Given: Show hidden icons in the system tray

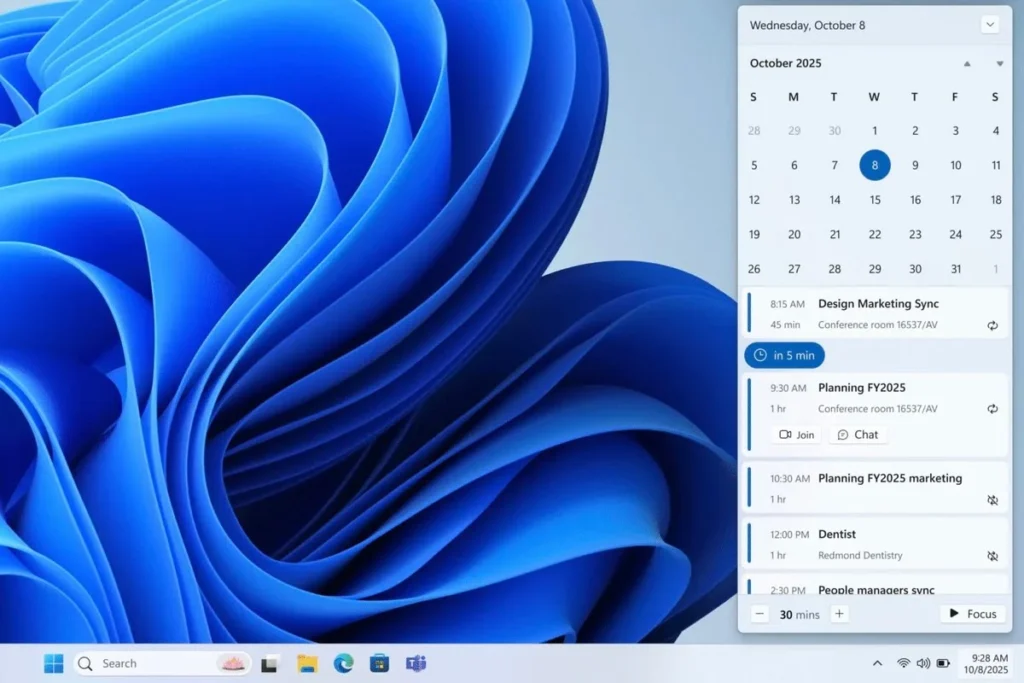Looking at the screenshot, I should (878, 662).
